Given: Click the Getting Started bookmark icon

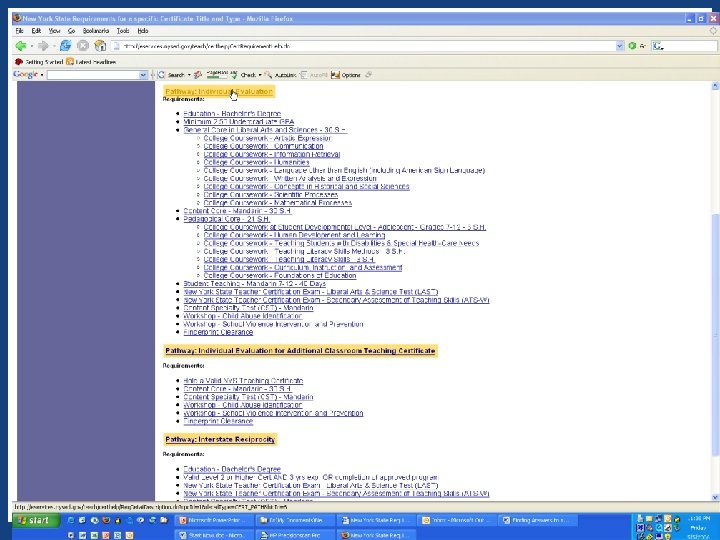Looking at the screenshot, I should pyautogui.click(x=19, y=62).
